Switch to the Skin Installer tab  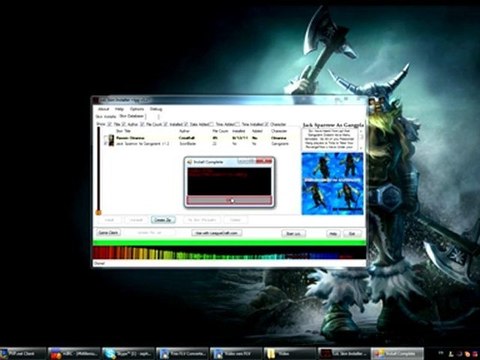coord(106,116)
